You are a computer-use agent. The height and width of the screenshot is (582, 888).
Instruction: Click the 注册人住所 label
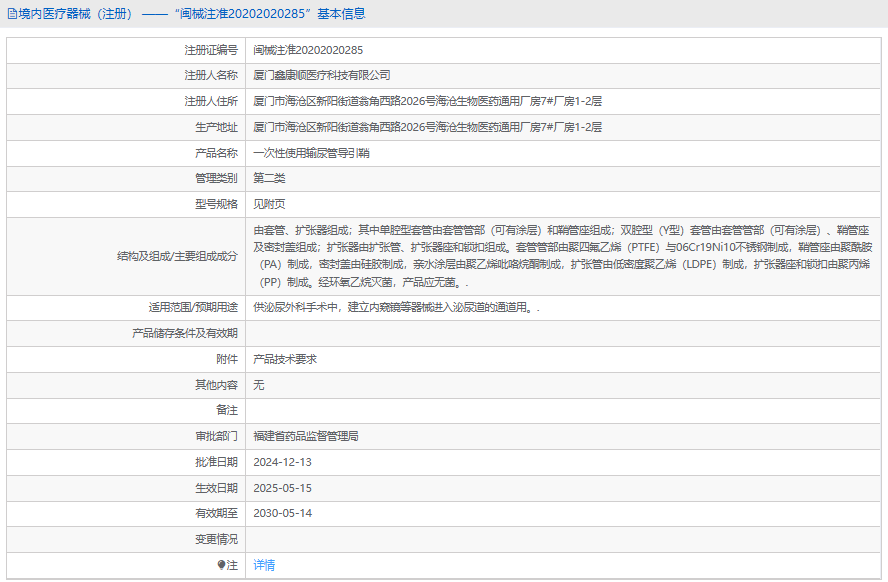pos(211,101)
